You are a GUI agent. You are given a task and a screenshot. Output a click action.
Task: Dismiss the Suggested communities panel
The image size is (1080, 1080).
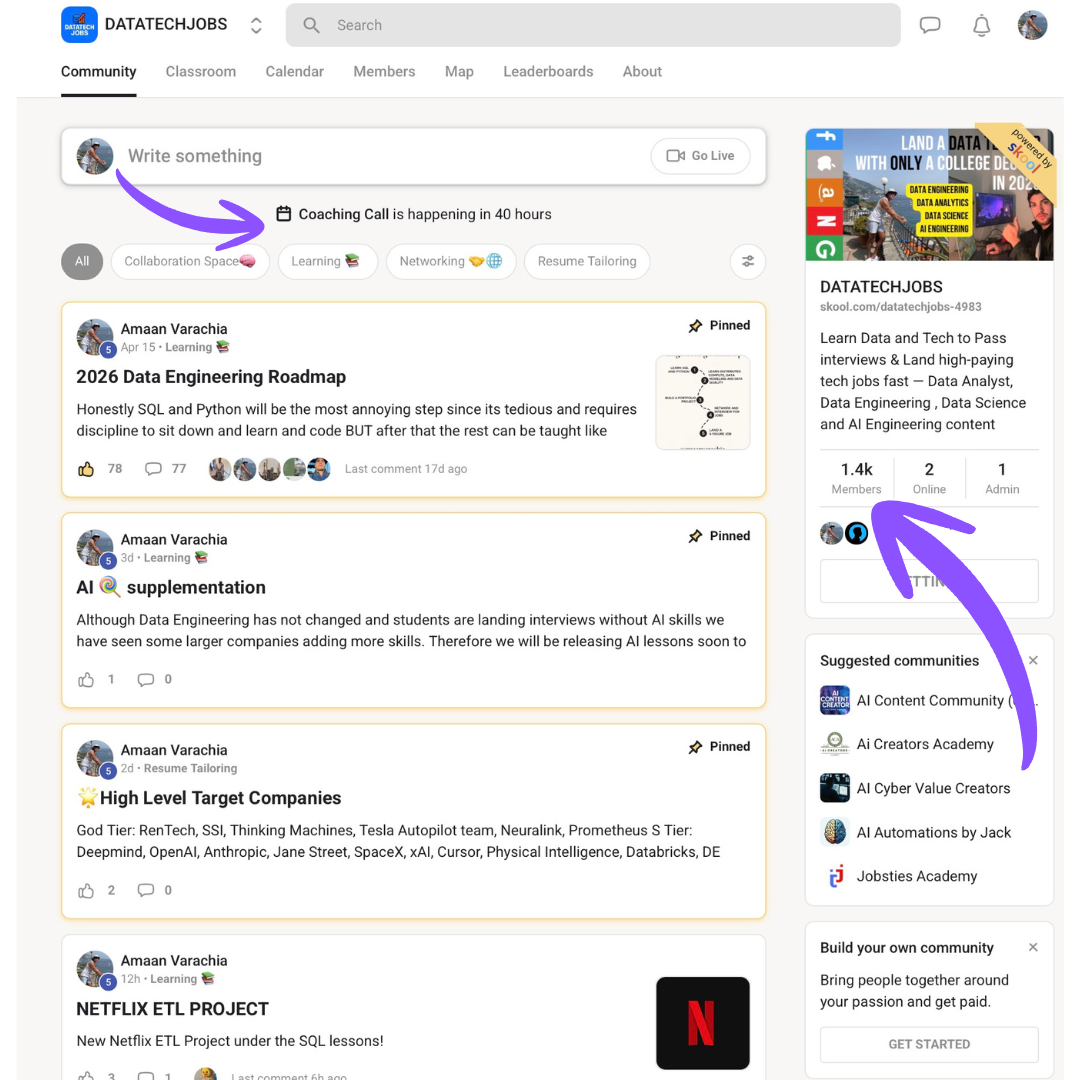coord(1033,661)
